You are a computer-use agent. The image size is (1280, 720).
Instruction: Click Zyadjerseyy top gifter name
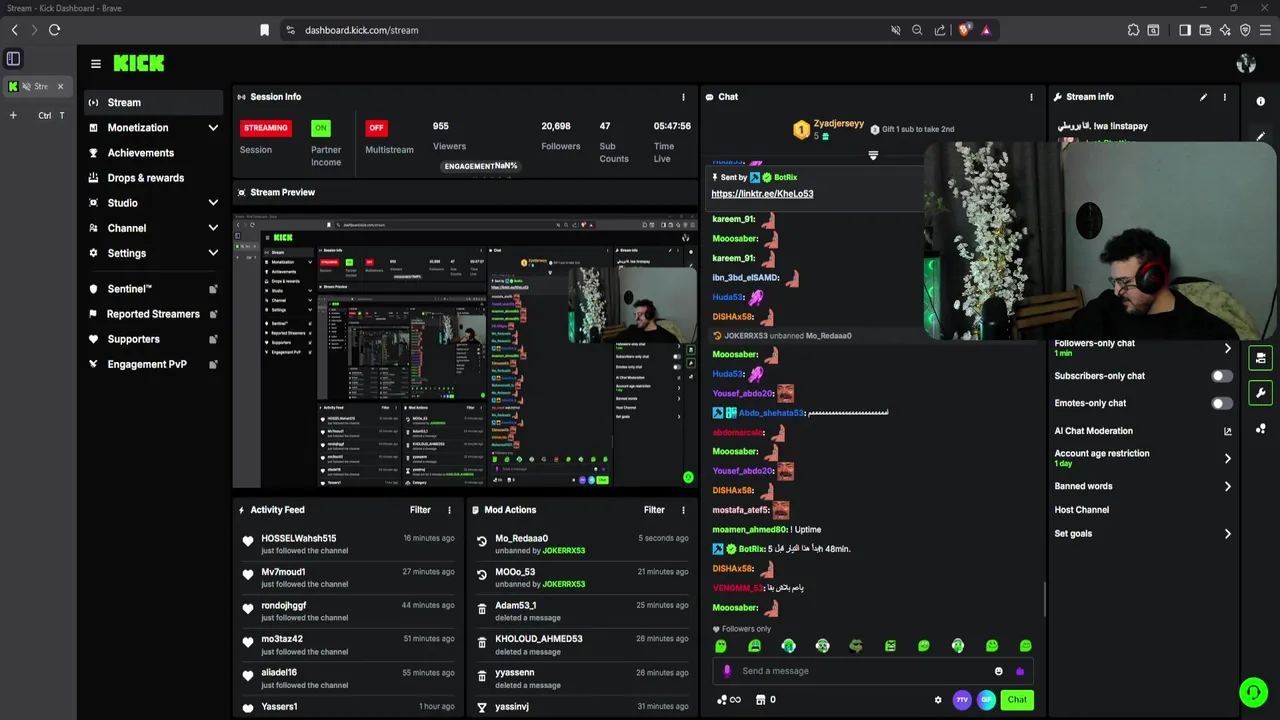(839, 123)
